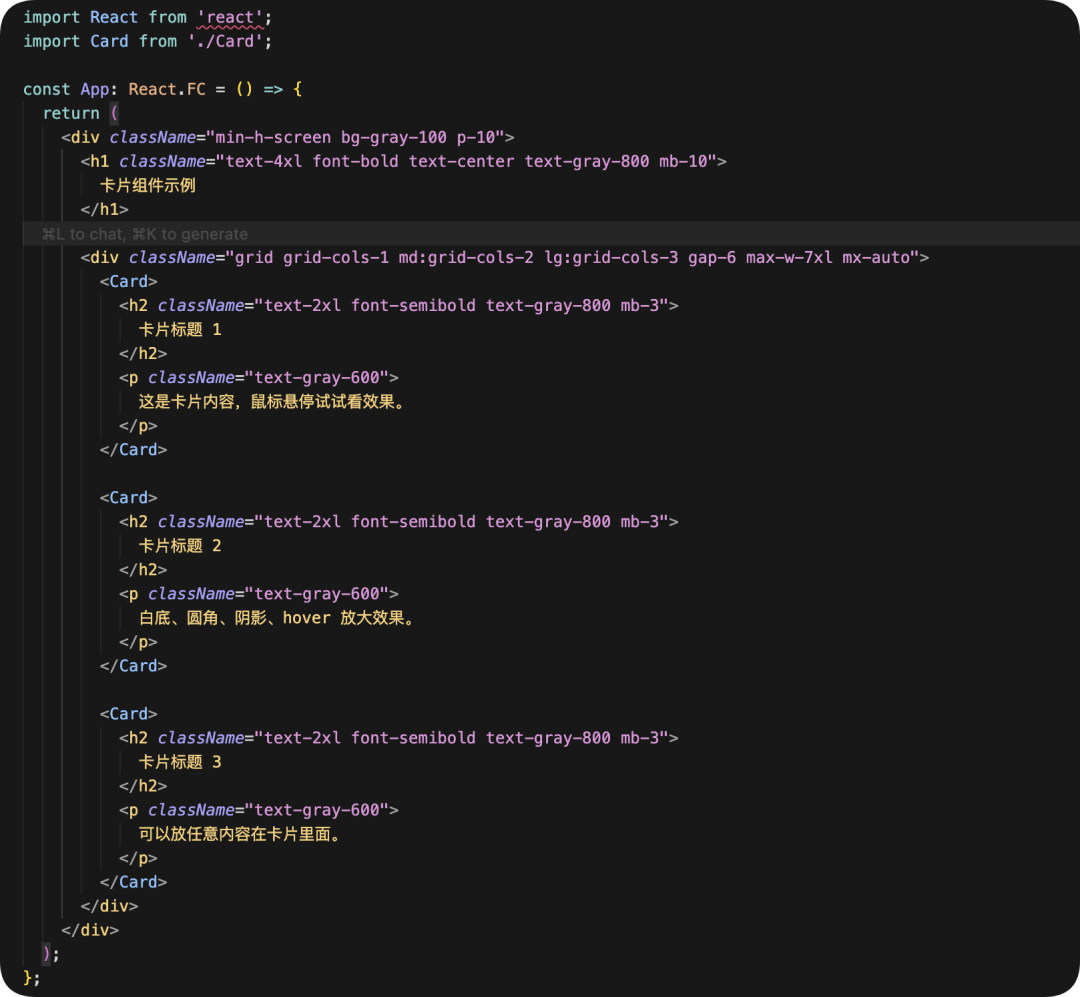Click the 'react' import string
This screenshot has height=997, width=1080.
[x=230, y=17]
